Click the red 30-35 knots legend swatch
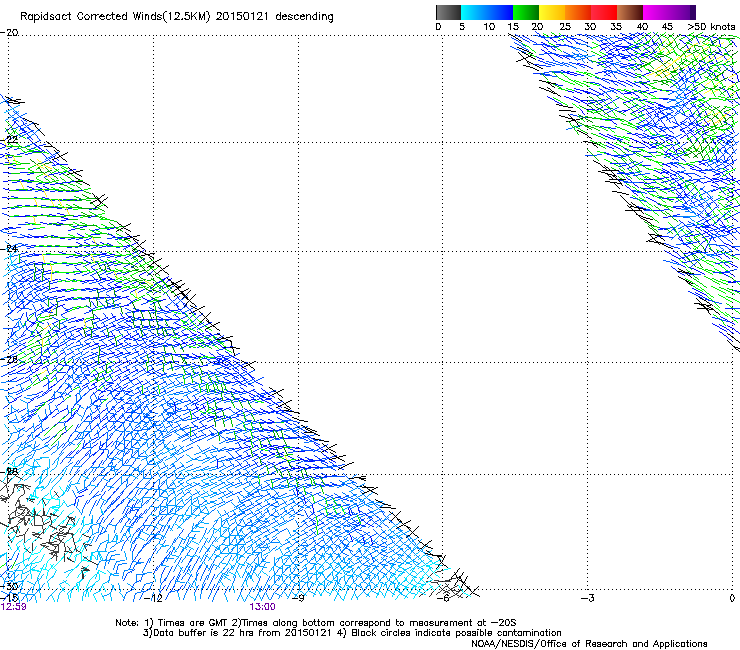Viewport: 740px width, 650px height. (x=604, y=12)
